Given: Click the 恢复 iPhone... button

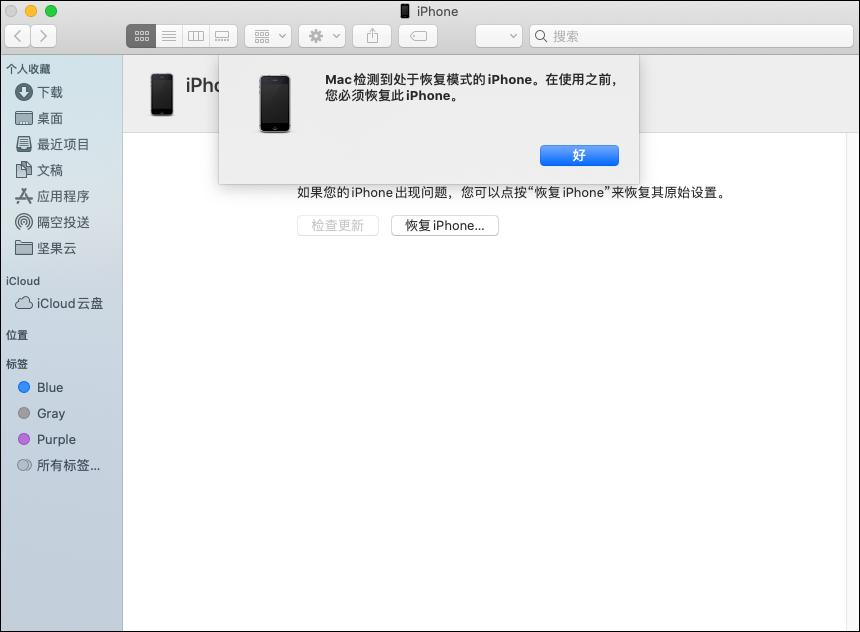Looking at the screenshot, I should click(x=444, y=225).
